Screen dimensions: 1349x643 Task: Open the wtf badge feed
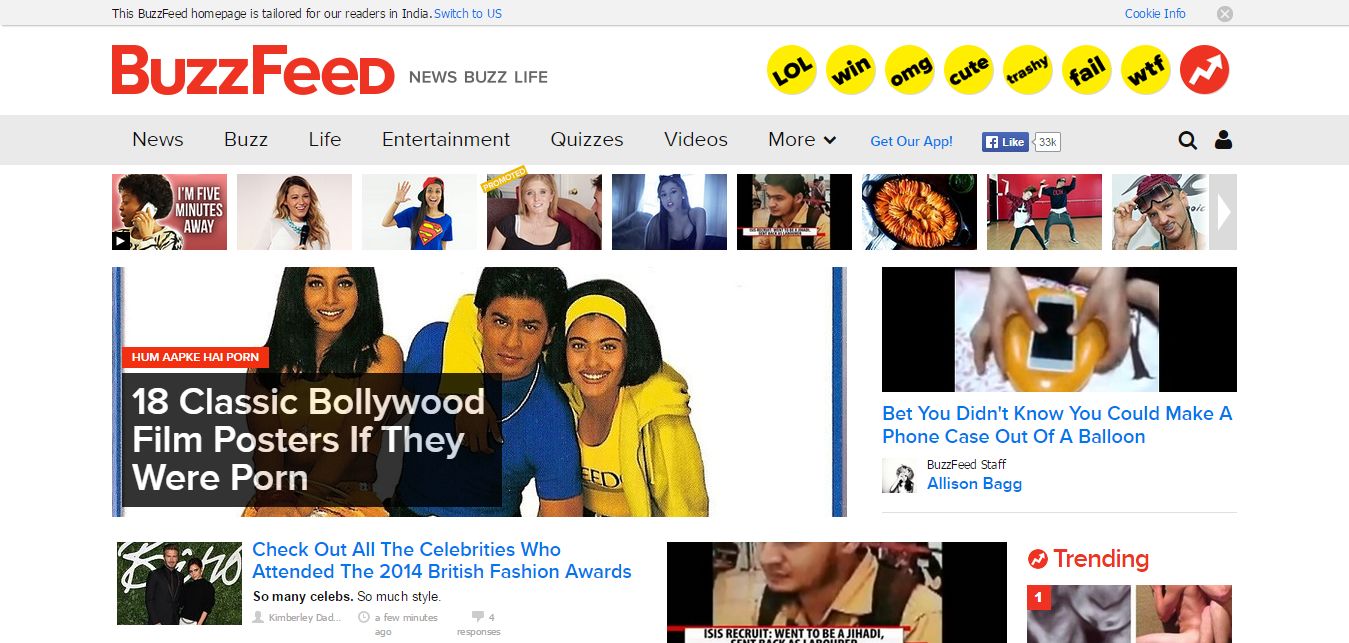coord(1146,70)
